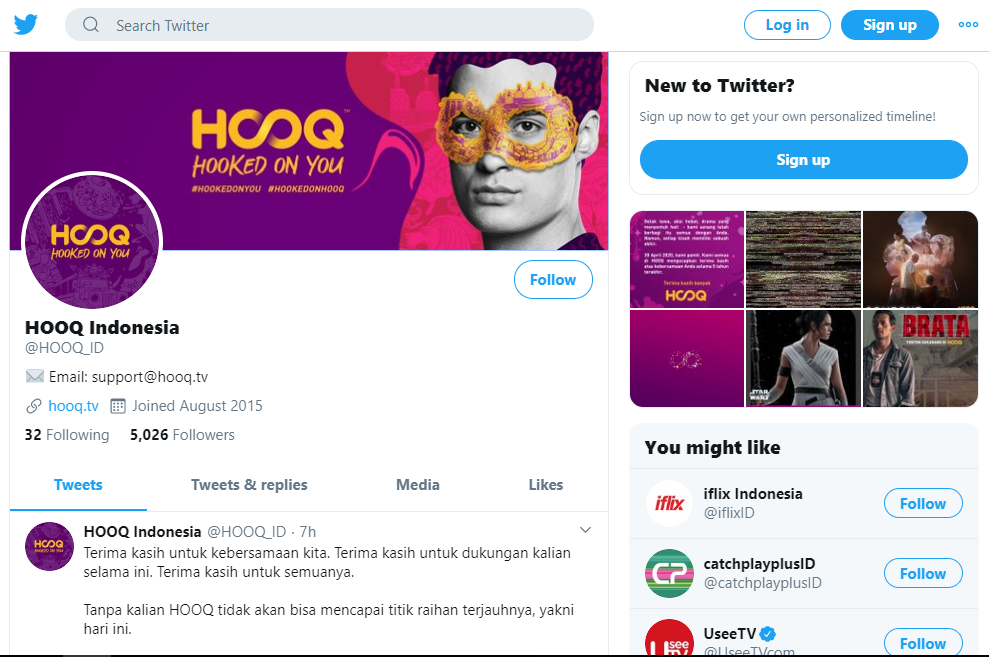Viewport: 989px width, 657px height.
Task: Open the Star Wars media thumbnail
Action: (x=802, y=358)
